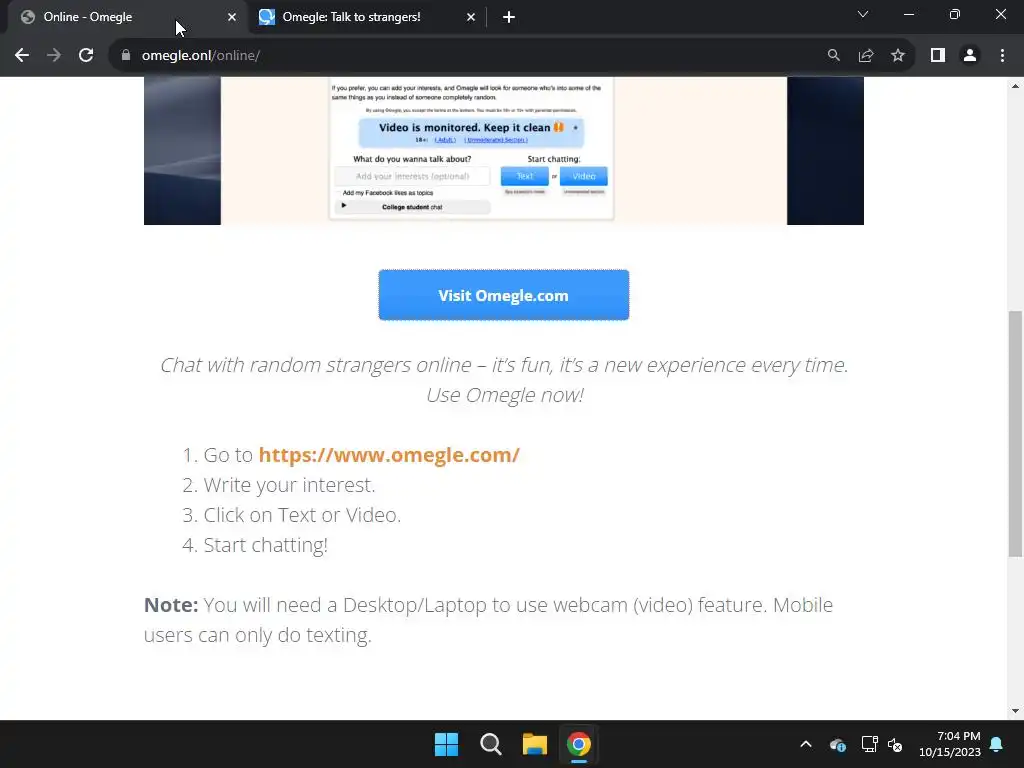The height and width of the screenshot is (768, 1024).
Task: Click the cloud sync tray icon
Action: point(838,744)
